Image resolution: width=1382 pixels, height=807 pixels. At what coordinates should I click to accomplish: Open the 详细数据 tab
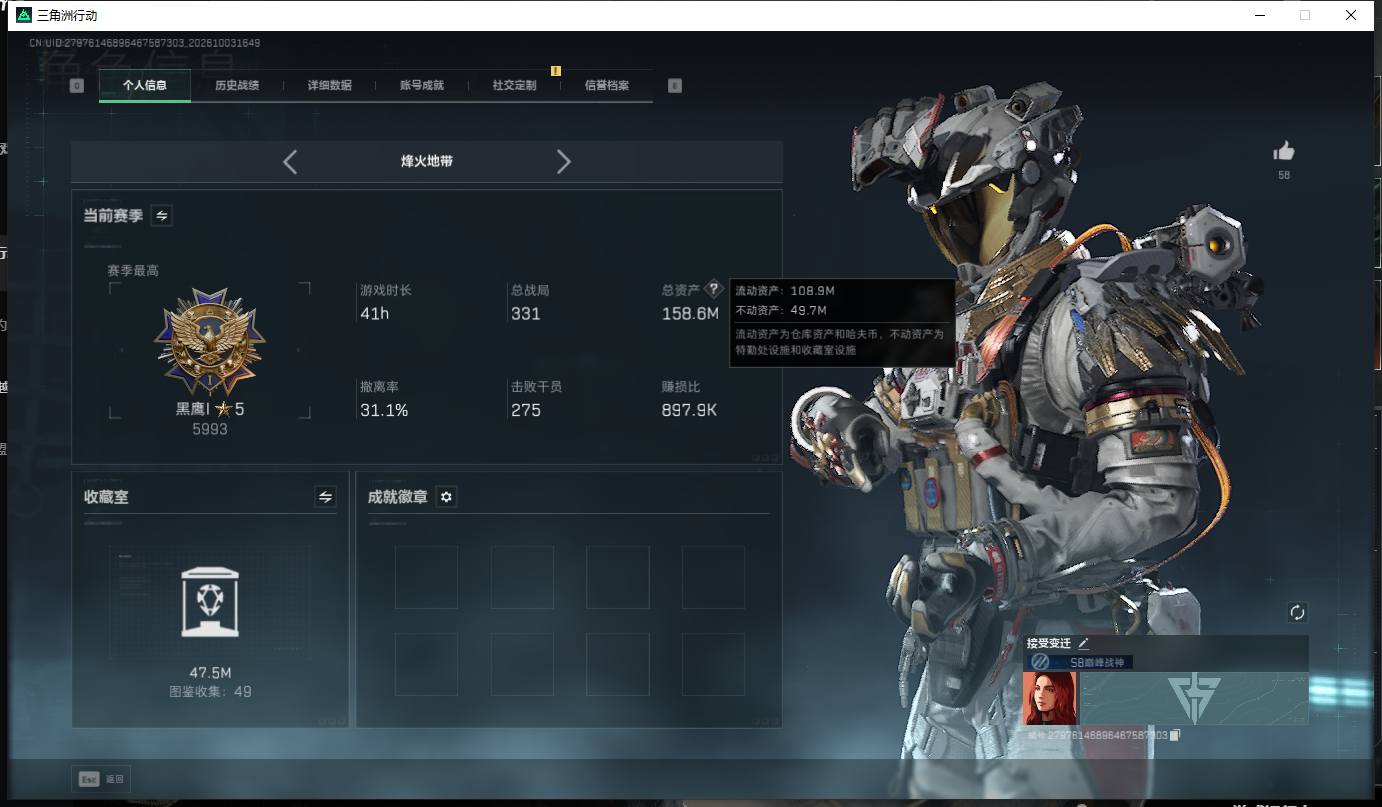click(330, 86)
